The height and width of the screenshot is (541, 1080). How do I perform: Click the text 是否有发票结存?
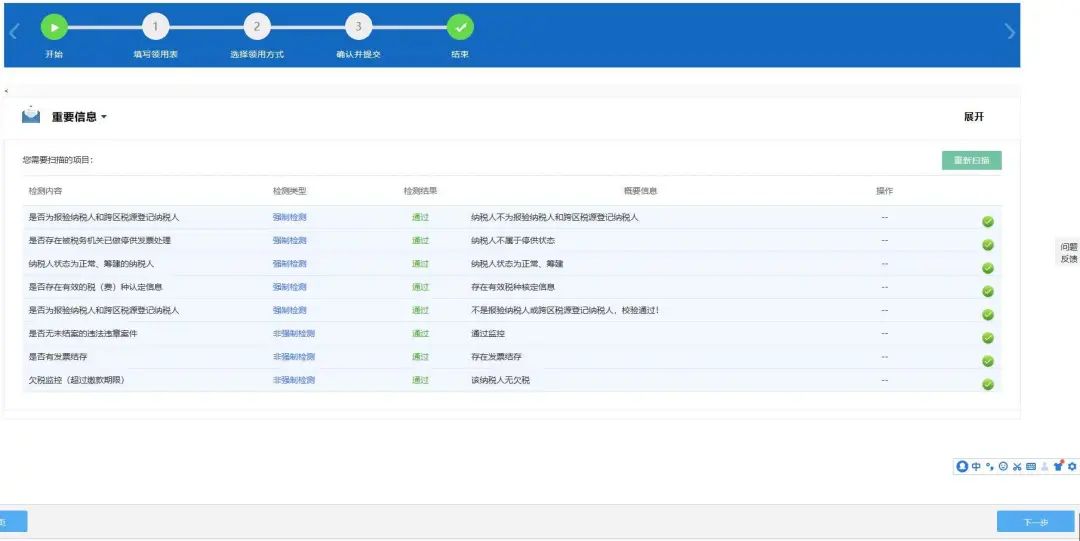[x=58, y=357]
